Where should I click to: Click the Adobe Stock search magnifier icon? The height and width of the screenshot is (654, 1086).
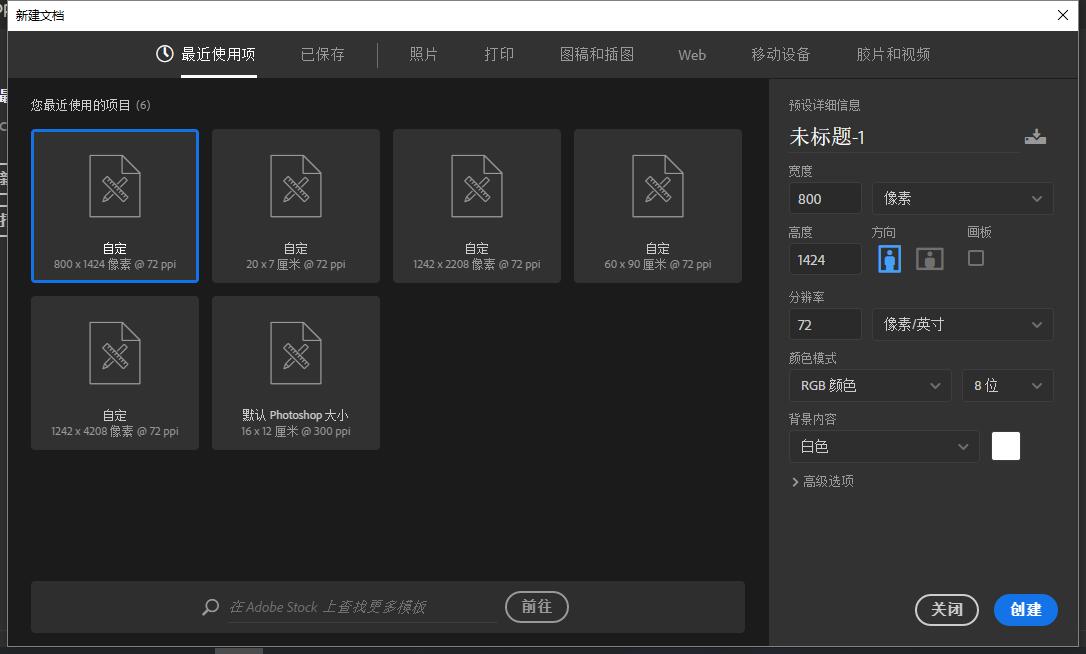[210, 607]
